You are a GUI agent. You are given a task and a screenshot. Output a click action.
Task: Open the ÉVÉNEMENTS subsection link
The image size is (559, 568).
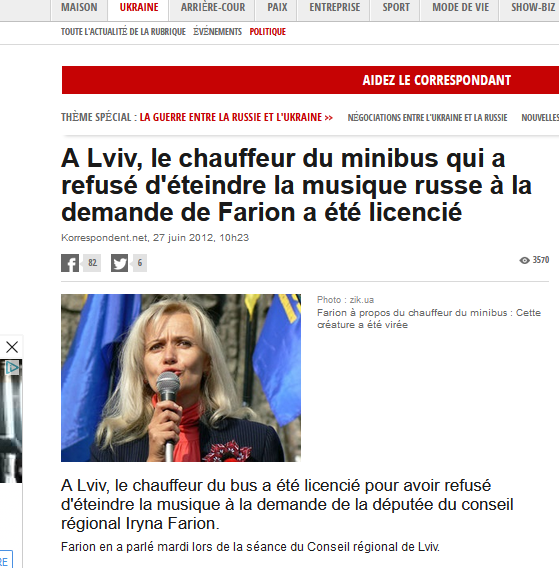(x=217, y=32)
